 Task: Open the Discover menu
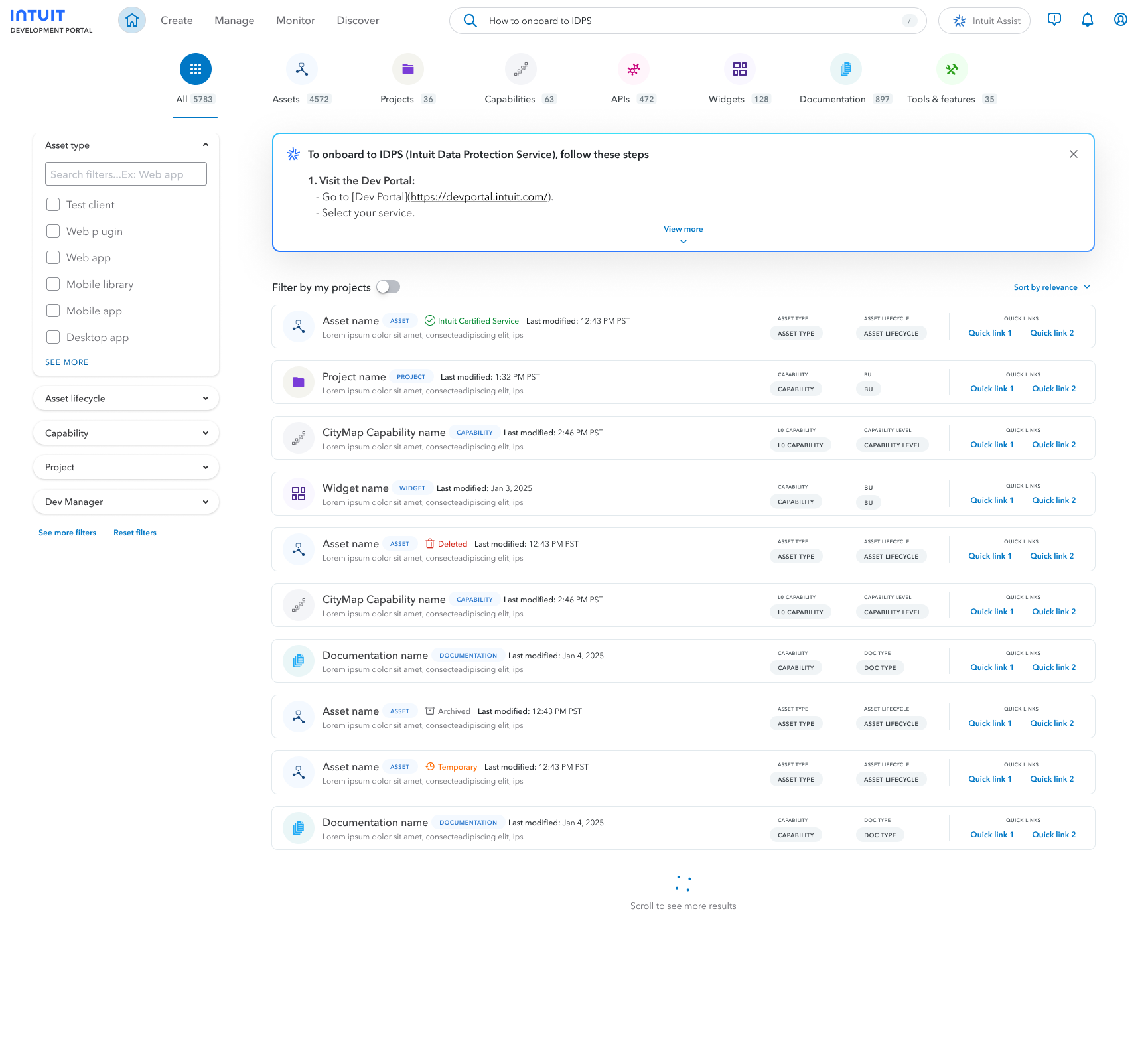point(358,21)
